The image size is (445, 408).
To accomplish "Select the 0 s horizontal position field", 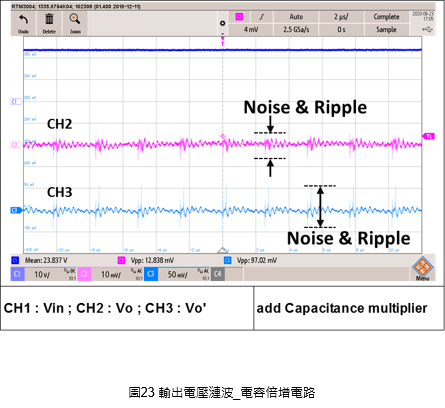I will (341, 29).
